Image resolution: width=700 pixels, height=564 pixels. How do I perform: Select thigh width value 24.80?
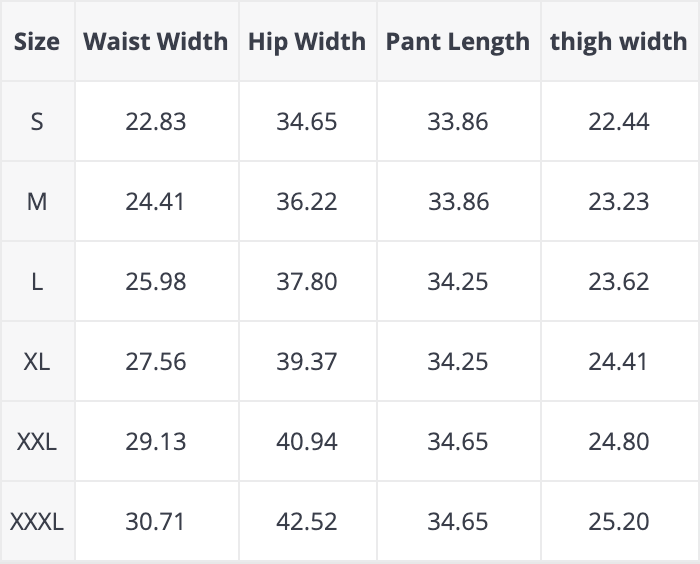point(619,441)
